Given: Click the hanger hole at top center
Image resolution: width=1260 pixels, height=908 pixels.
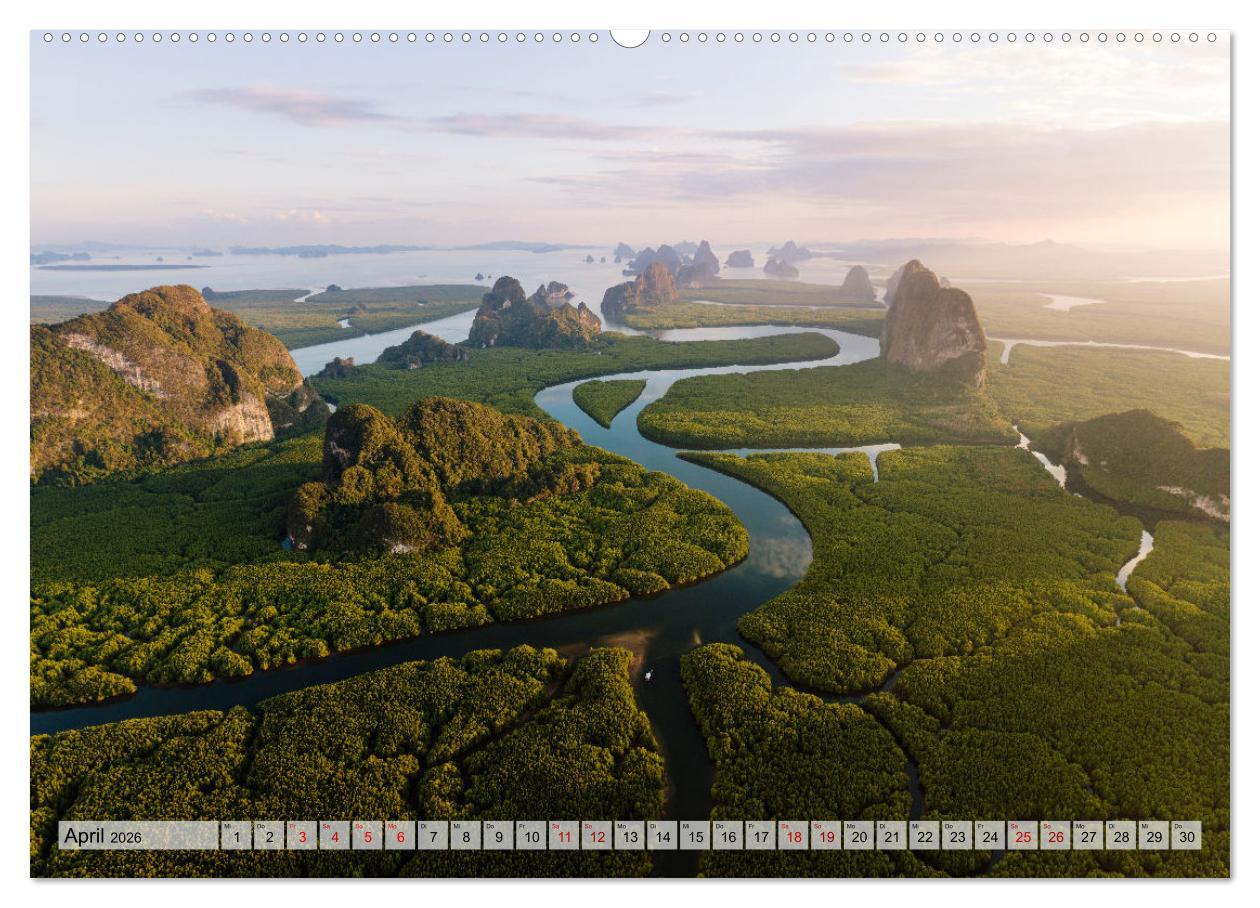Looking at the screenshot, I should click(630, 35).
